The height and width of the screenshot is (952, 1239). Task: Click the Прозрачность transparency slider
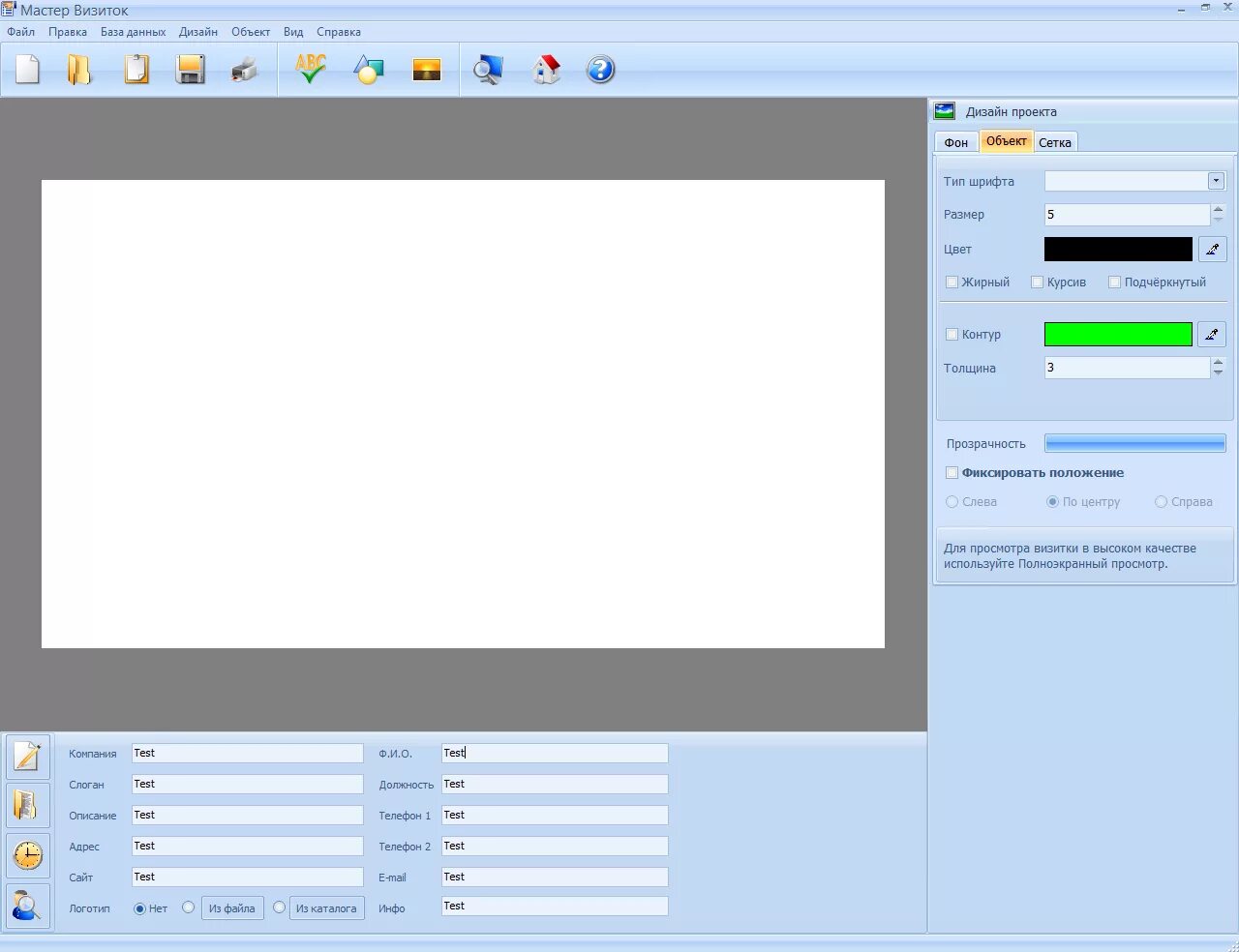1135,444
